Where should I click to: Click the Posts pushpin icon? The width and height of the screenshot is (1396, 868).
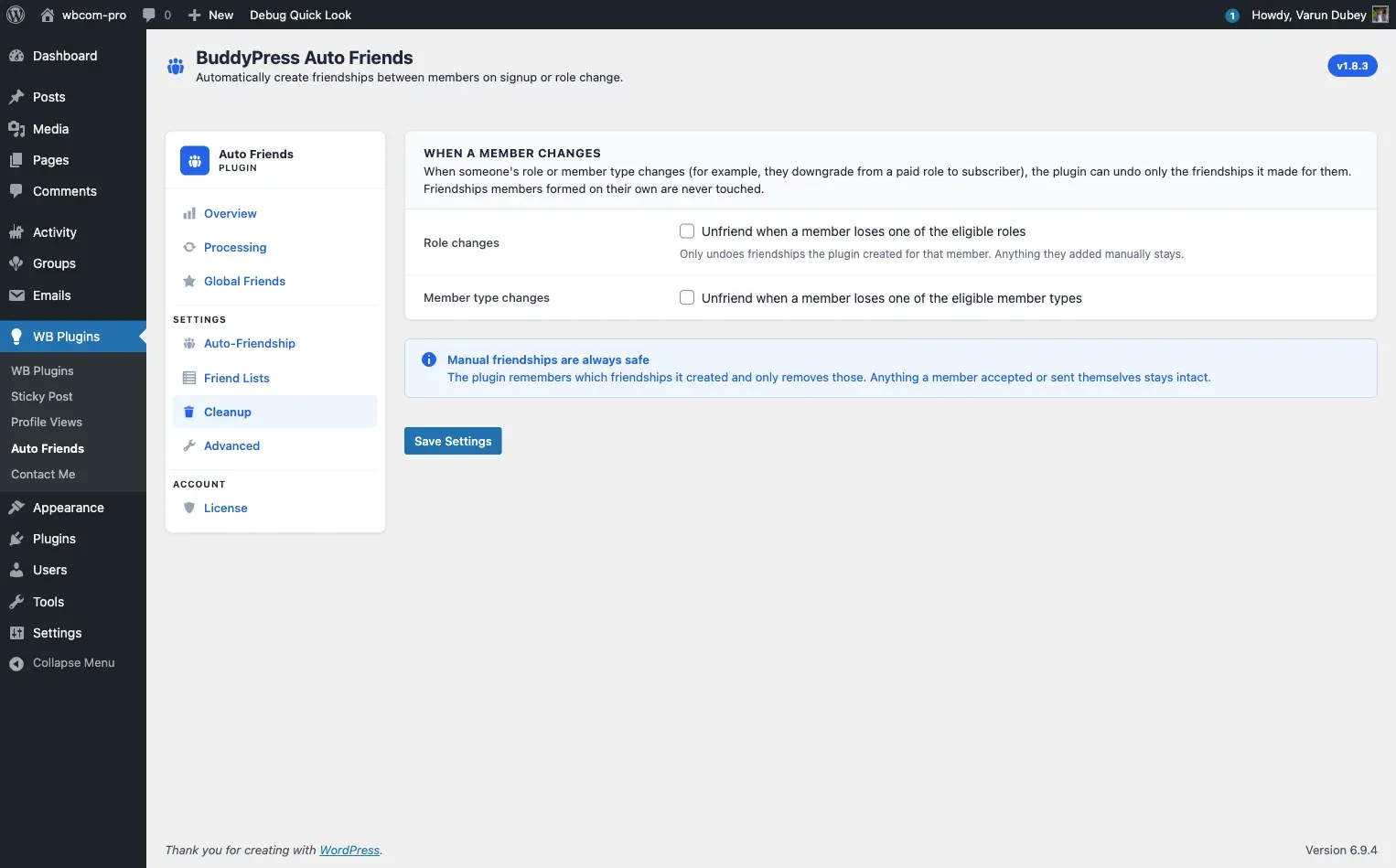click(x=16, y=97)
